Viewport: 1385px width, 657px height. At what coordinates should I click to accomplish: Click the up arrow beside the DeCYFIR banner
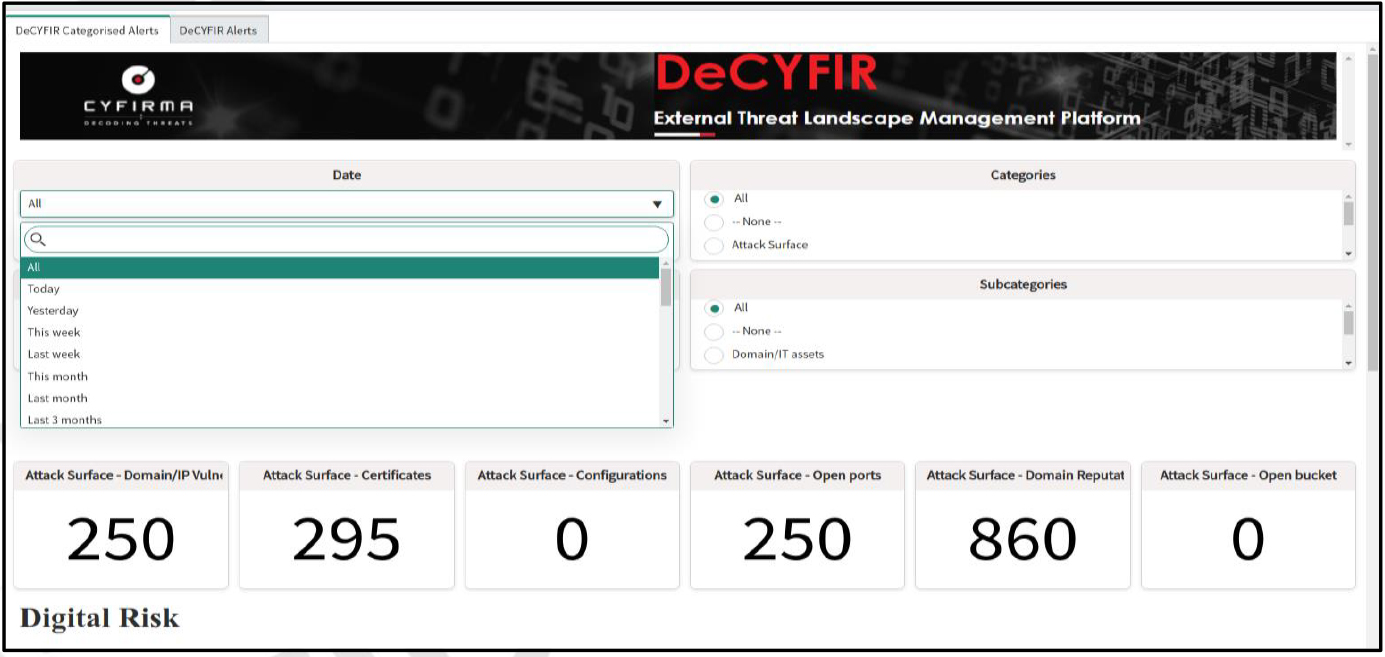pos(1348,58)
